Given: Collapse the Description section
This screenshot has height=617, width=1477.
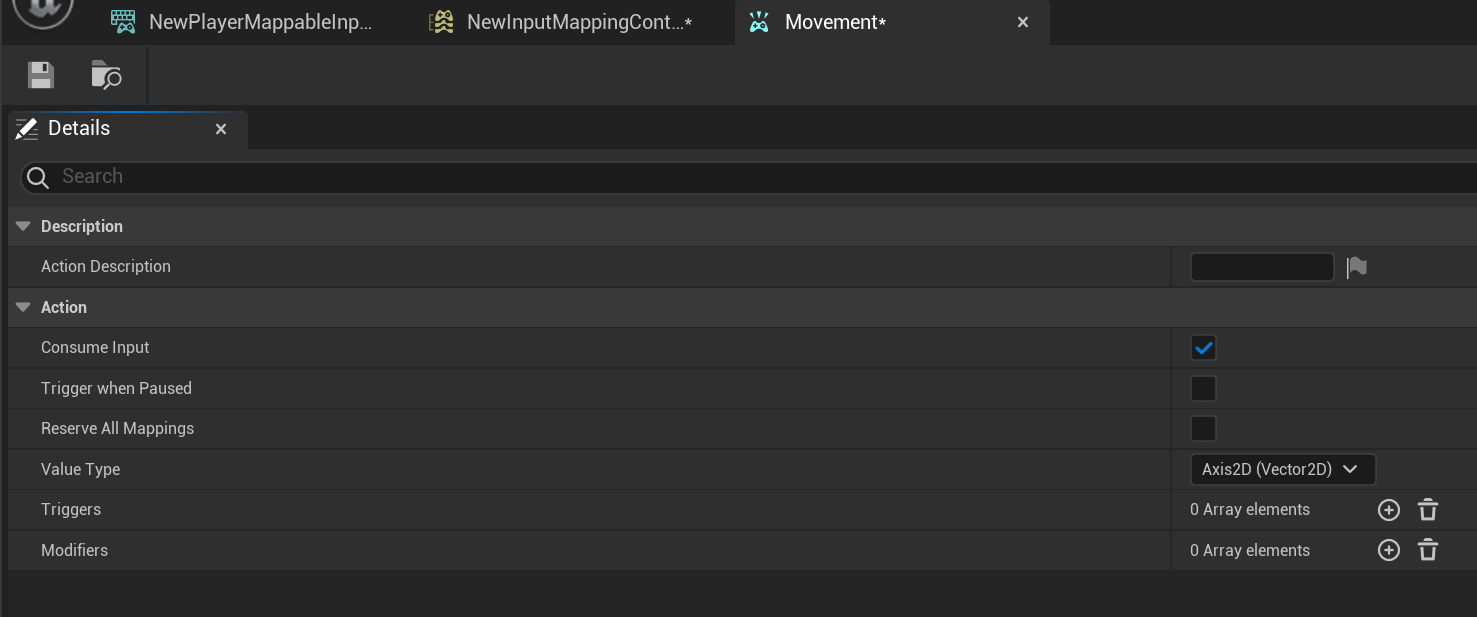Looking at the screenshot, I should click(23, 227).
